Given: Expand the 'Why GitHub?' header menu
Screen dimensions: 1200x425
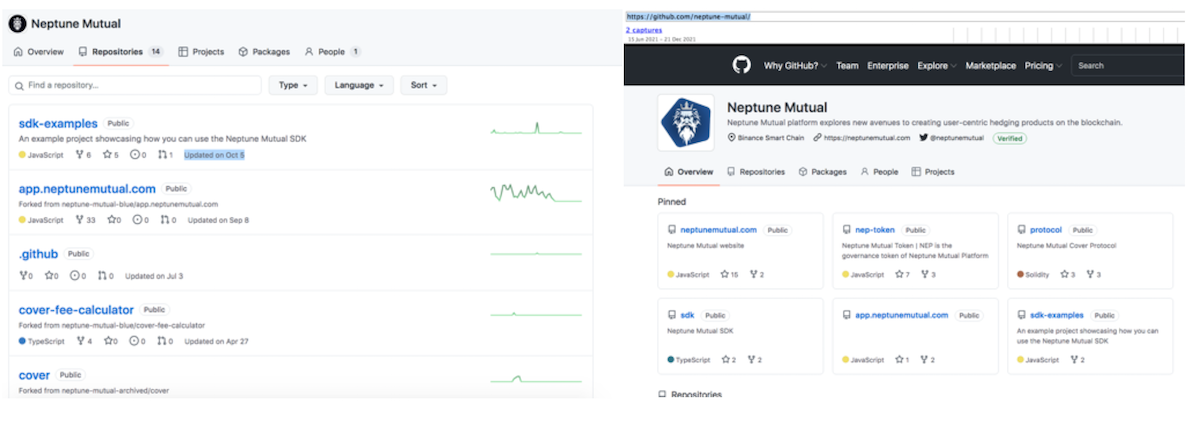Looking at the screenshot, I should click(796, 66).
